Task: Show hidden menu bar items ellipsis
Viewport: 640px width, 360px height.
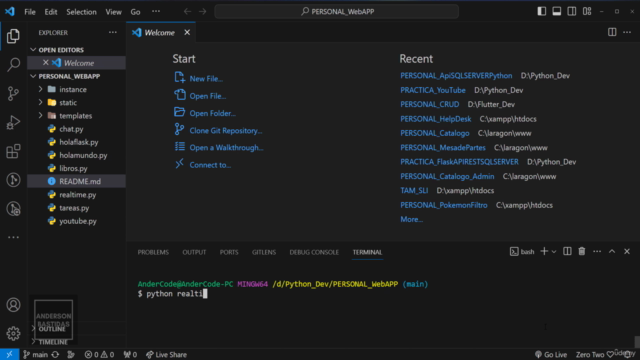Action: click(156, 12)
